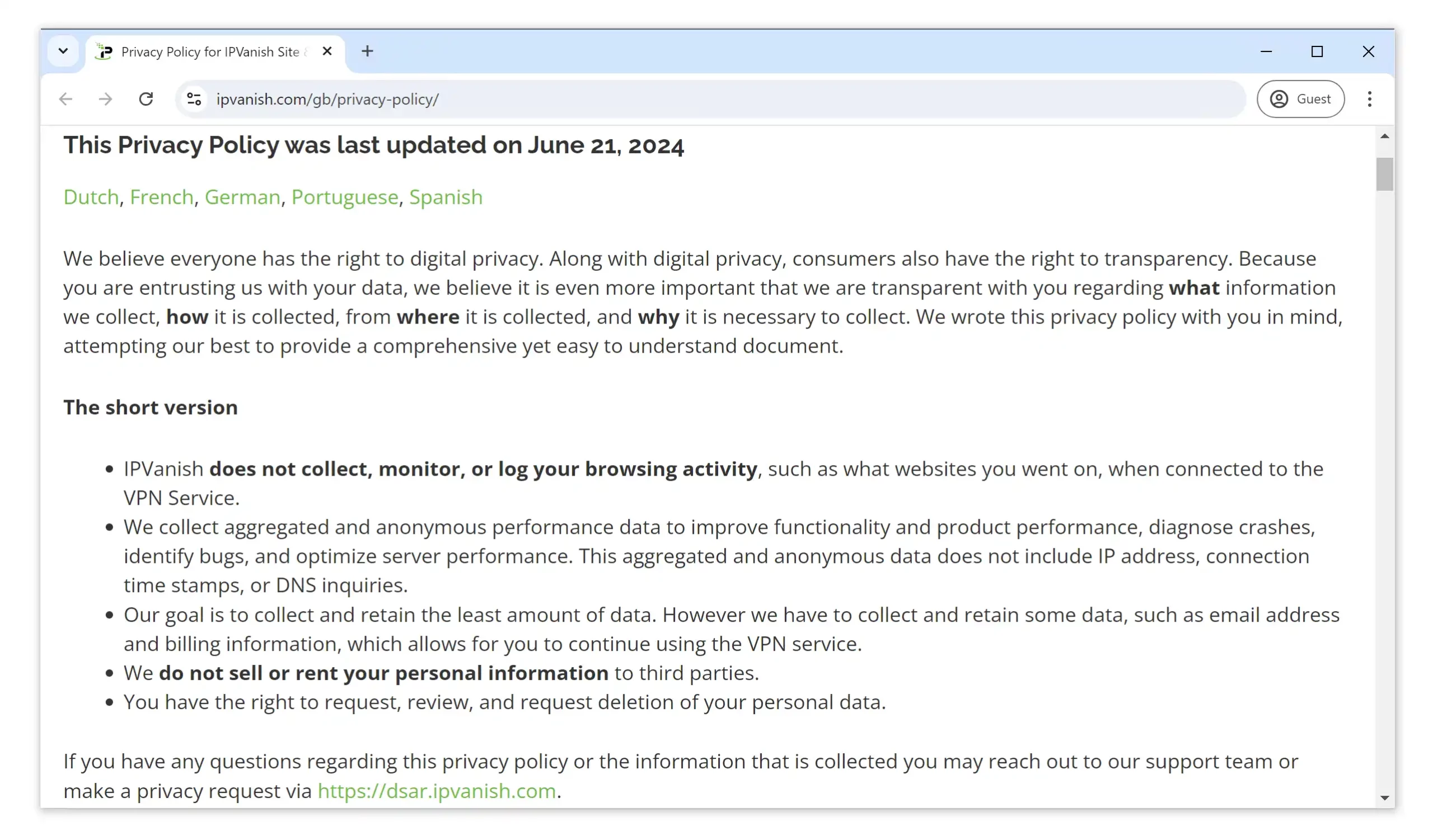The height and width of the screenshot is (840, 1433).
Task: Click the browser Forward arrow
Action: [105, 99]
